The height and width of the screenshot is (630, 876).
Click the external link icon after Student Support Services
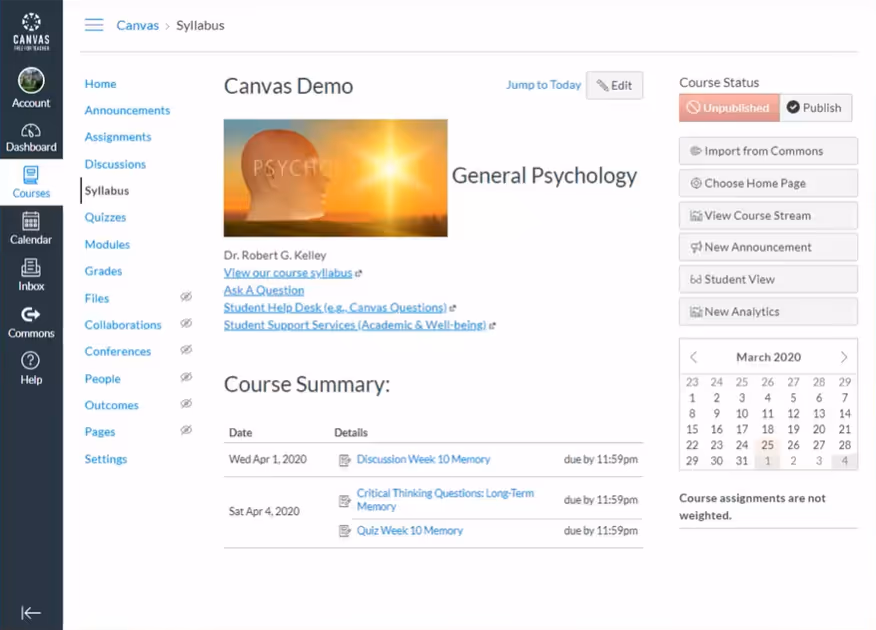(x=492, y=326)
